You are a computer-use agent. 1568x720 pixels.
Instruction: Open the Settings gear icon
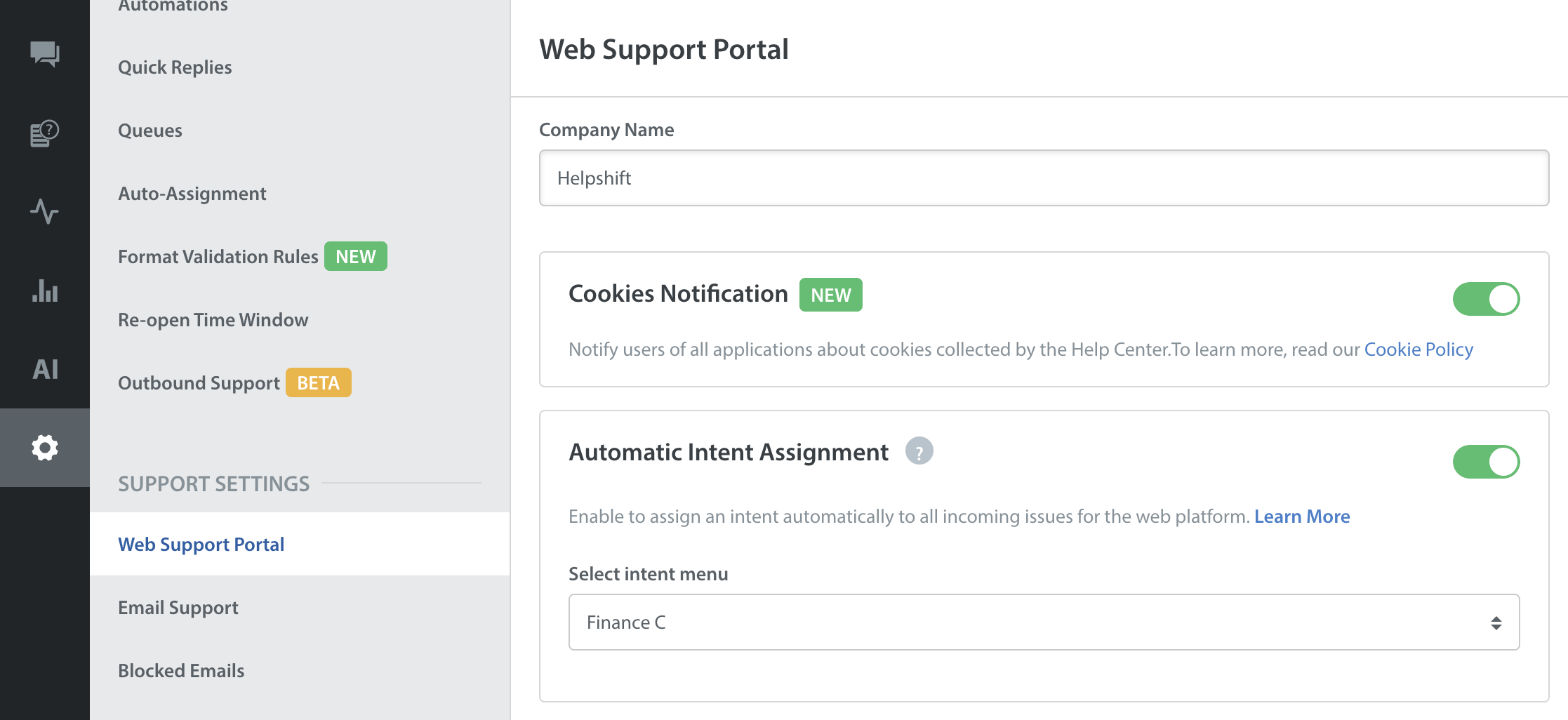45,448
